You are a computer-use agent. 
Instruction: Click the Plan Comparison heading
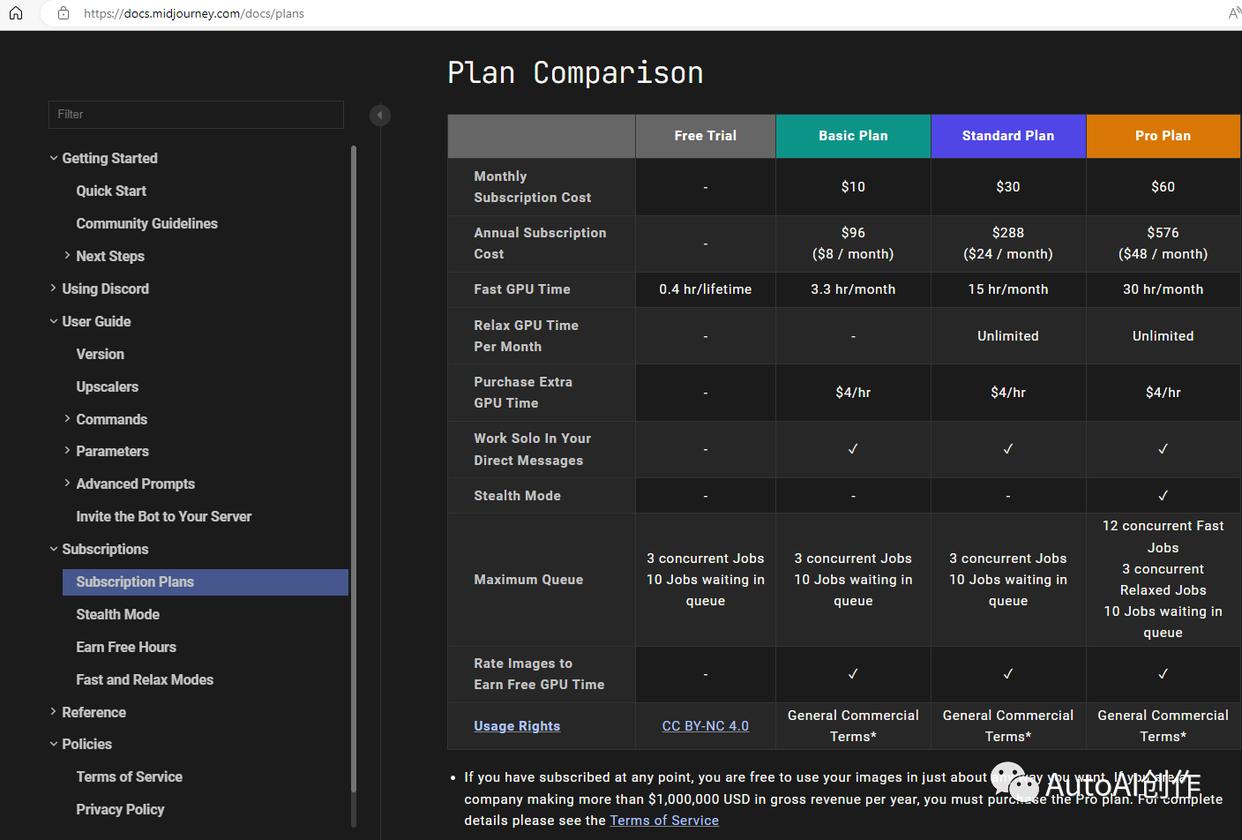(575, 73)
